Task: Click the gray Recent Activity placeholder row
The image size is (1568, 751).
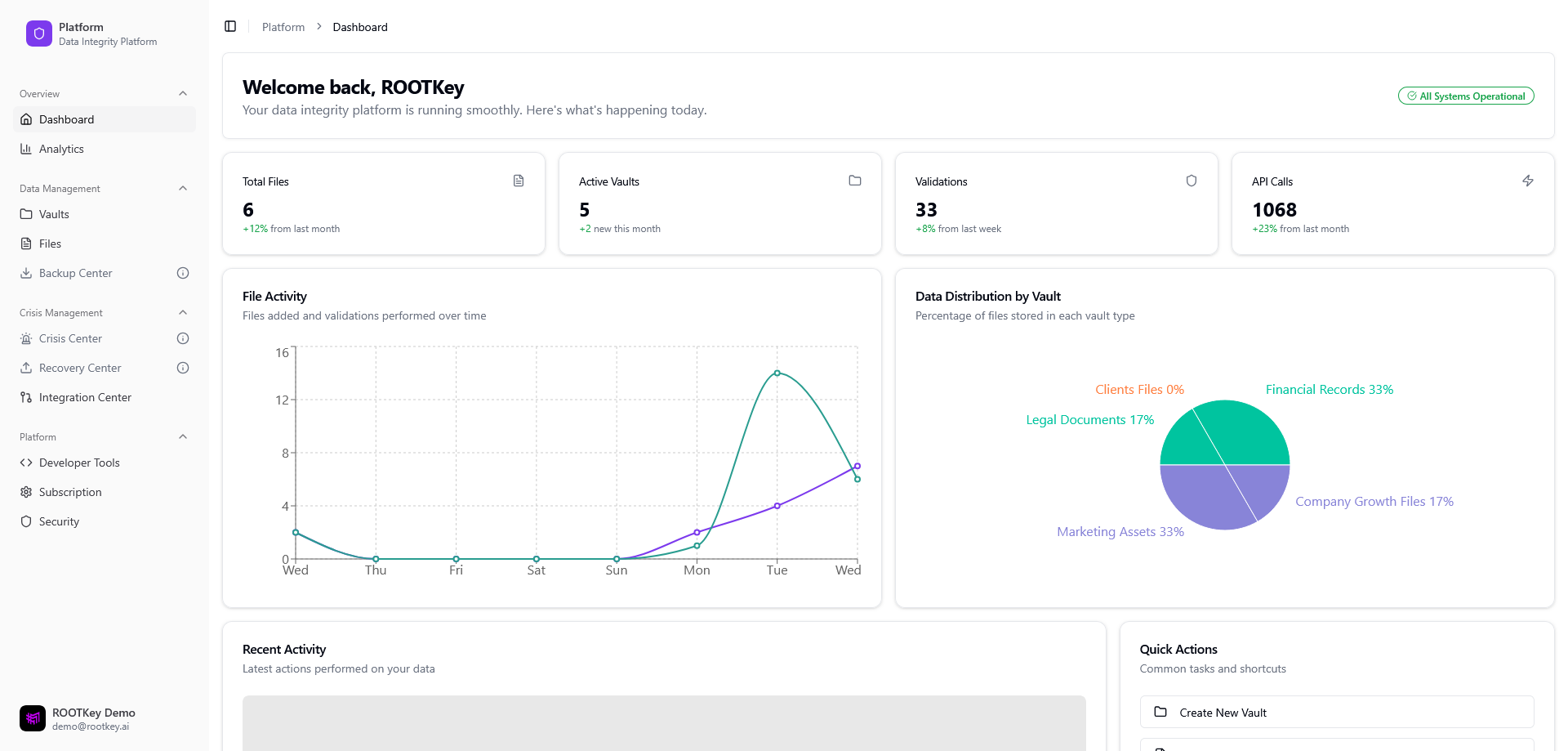Action: click(664, 723)
